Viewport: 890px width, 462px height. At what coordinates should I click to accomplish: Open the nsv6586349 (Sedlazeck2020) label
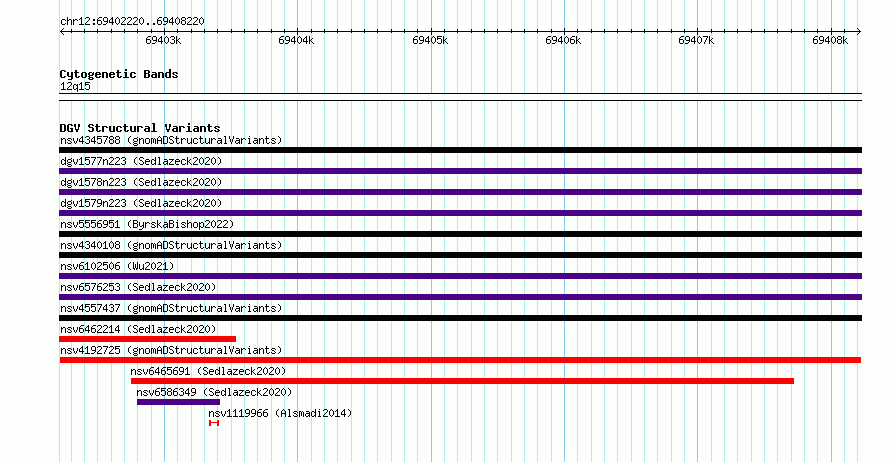click(214, 392)
